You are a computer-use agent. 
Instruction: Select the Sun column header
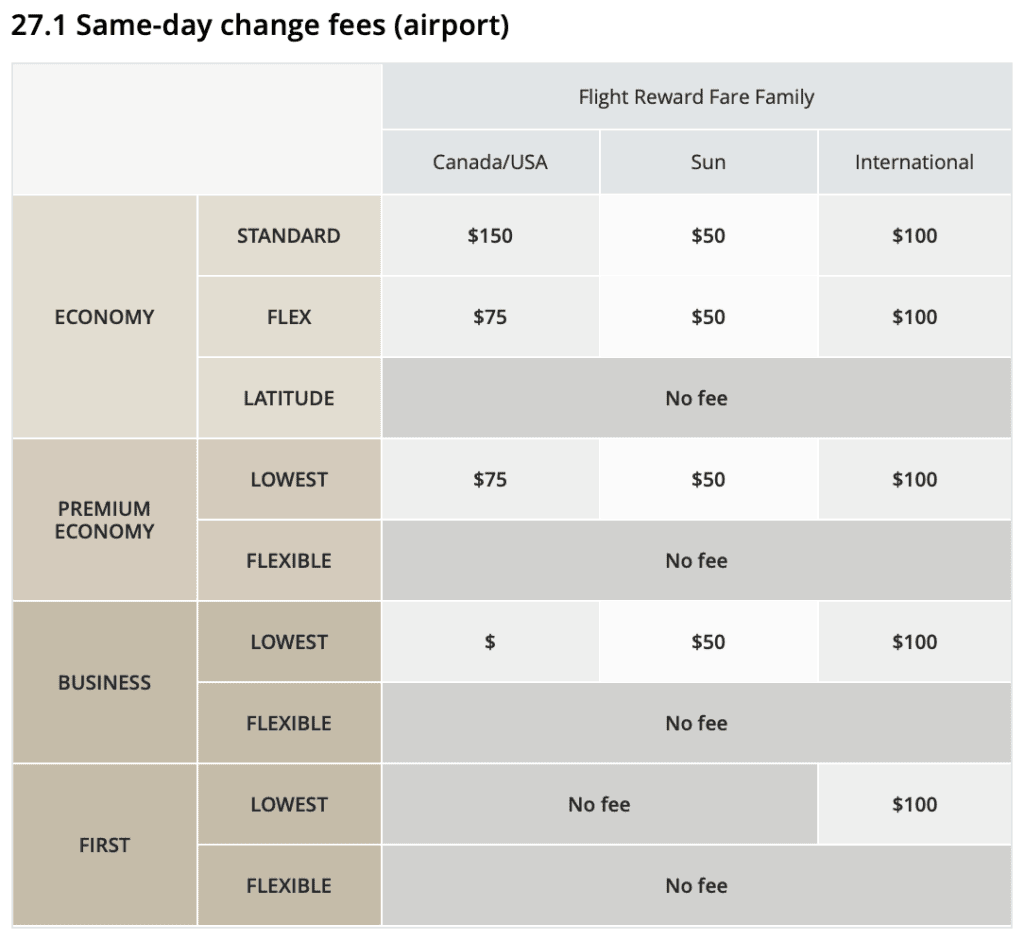point(708,162)
